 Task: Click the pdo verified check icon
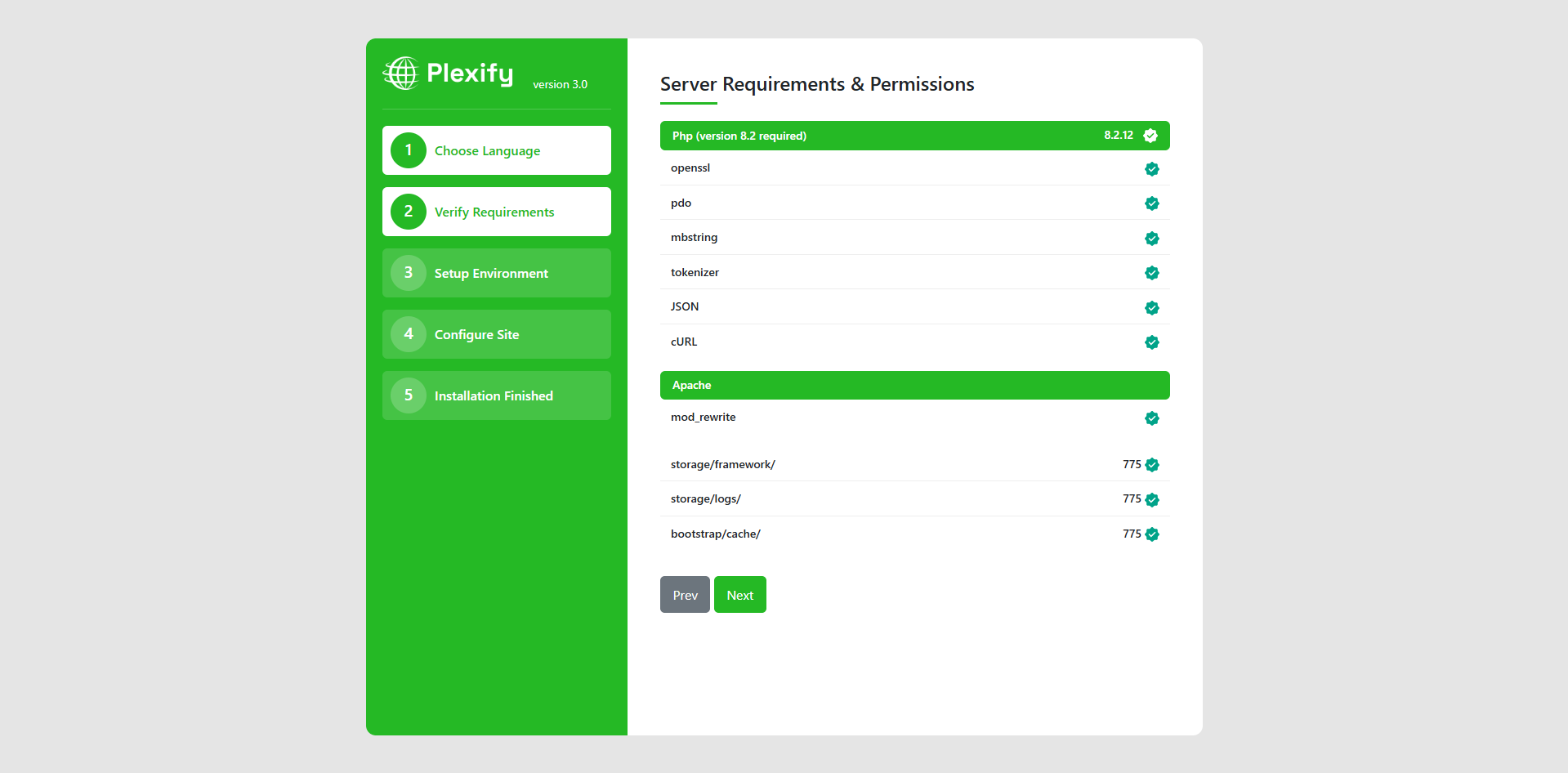tap(1151, 203)
